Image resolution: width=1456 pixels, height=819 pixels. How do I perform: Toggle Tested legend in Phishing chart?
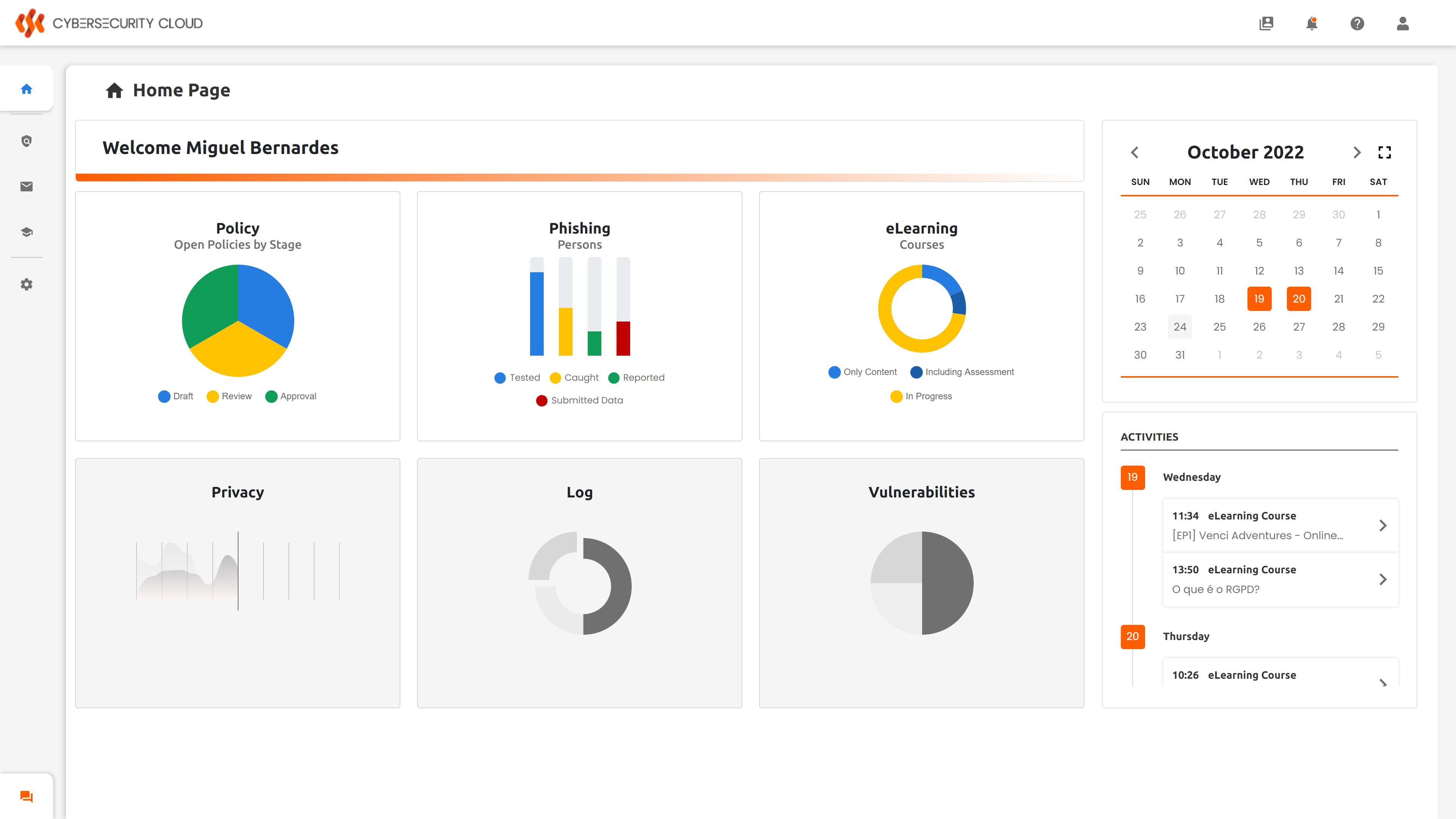click(517, 378)
